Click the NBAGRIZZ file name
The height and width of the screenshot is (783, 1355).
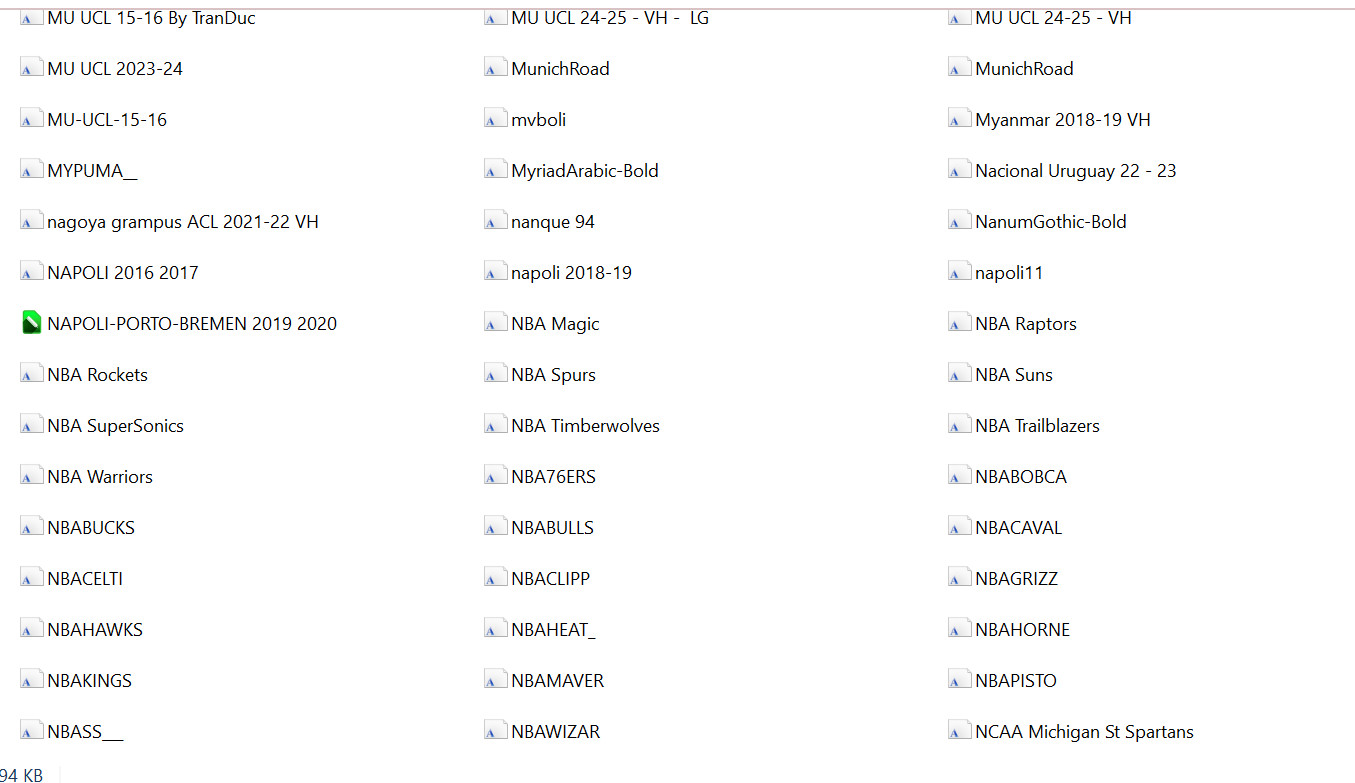pos(1016,578)
